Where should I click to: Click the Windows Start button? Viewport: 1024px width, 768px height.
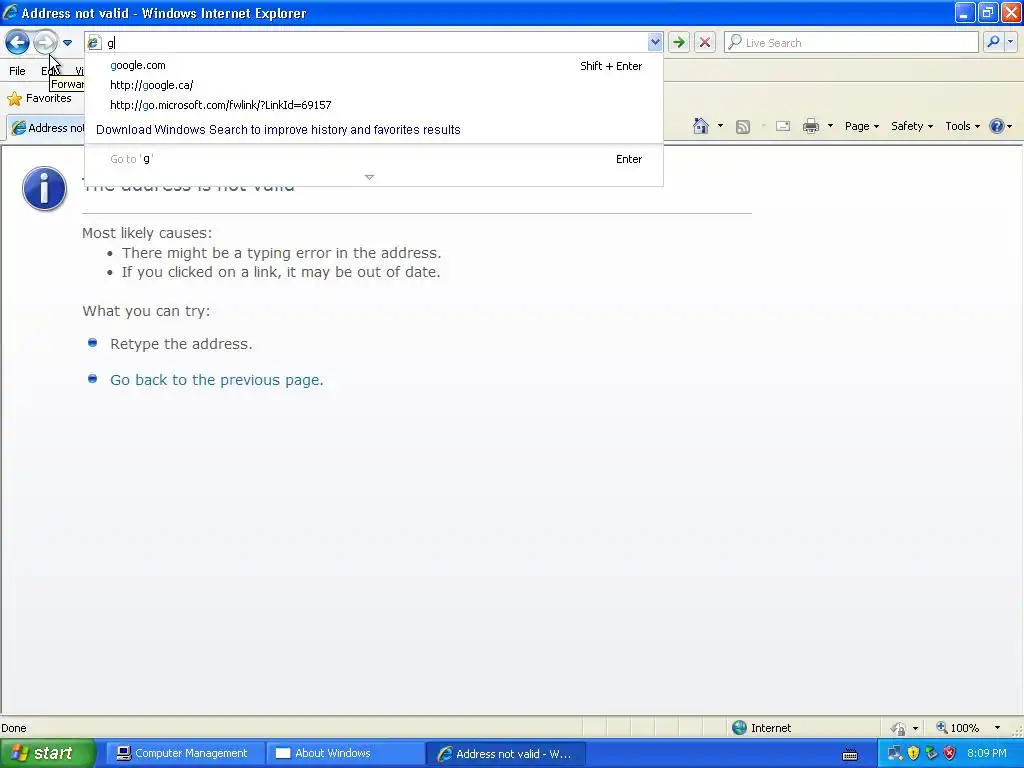click(47, 753)
